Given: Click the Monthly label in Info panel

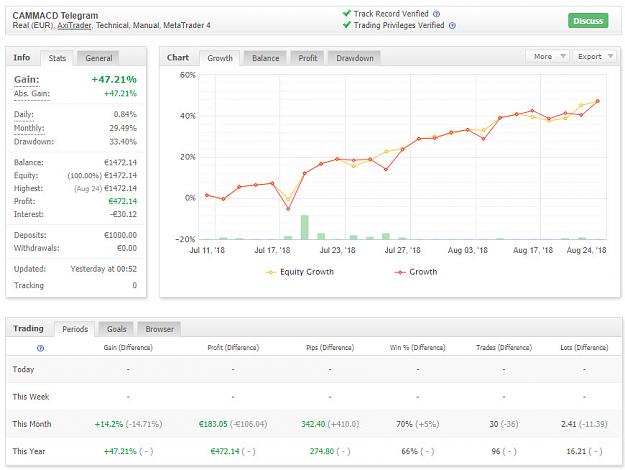Looking at the screenshot, I should click(29, 128).
